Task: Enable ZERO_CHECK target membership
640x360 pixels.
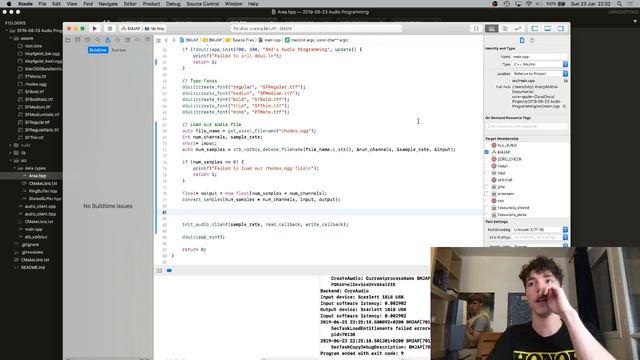Action: tap(487, 159)
